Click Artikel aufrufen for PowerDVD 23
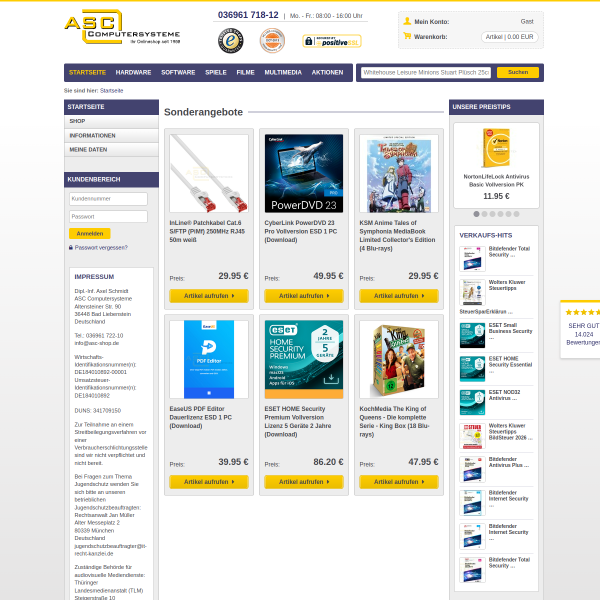The height and width of the screenshot is (600, 600). 304,296
